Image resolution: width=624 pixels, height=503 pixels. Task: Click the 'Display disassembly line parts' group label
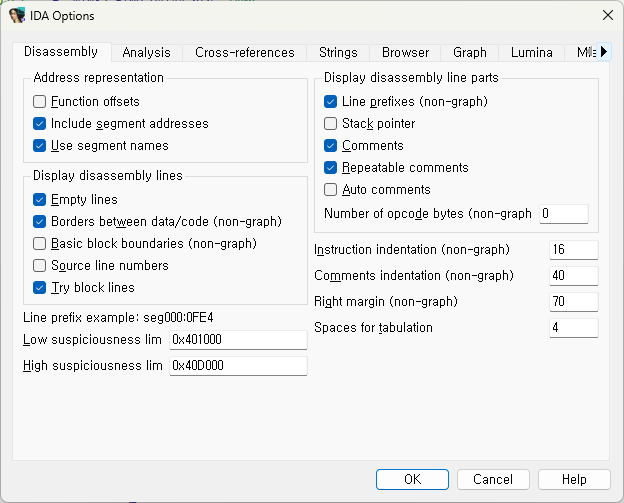[411, 77]
